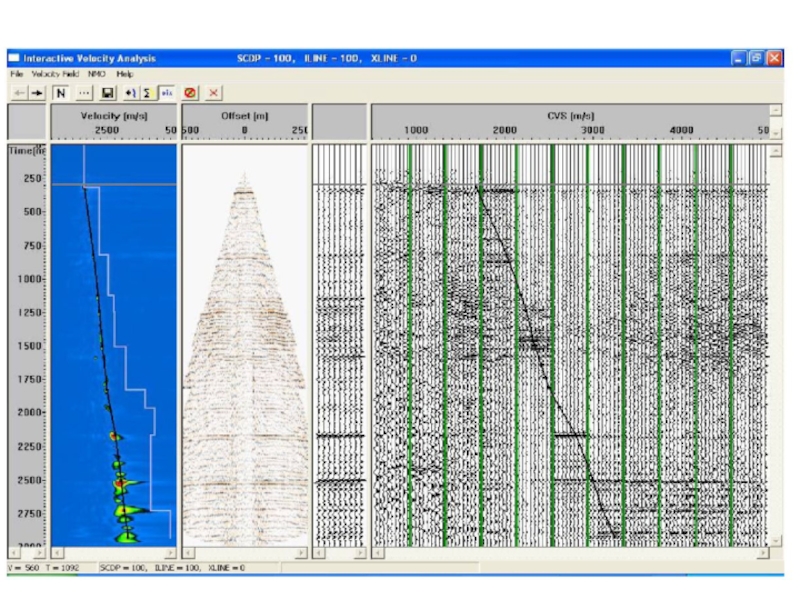Save velocities using the floppy disk icon

[108, 92]
